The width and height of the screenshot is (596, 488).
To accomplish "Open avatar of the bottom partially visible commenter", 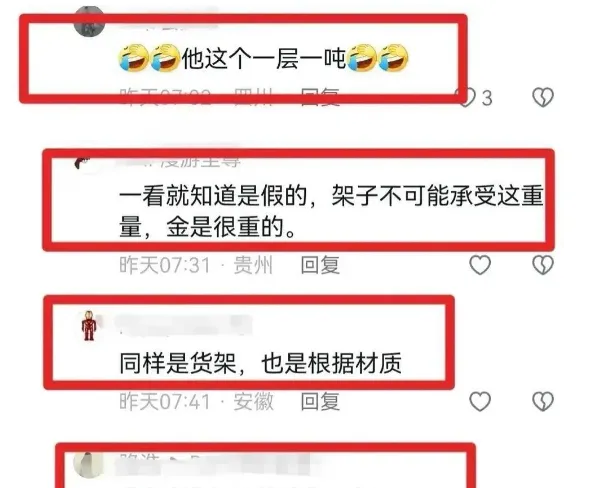I will (x=89, y=464).
